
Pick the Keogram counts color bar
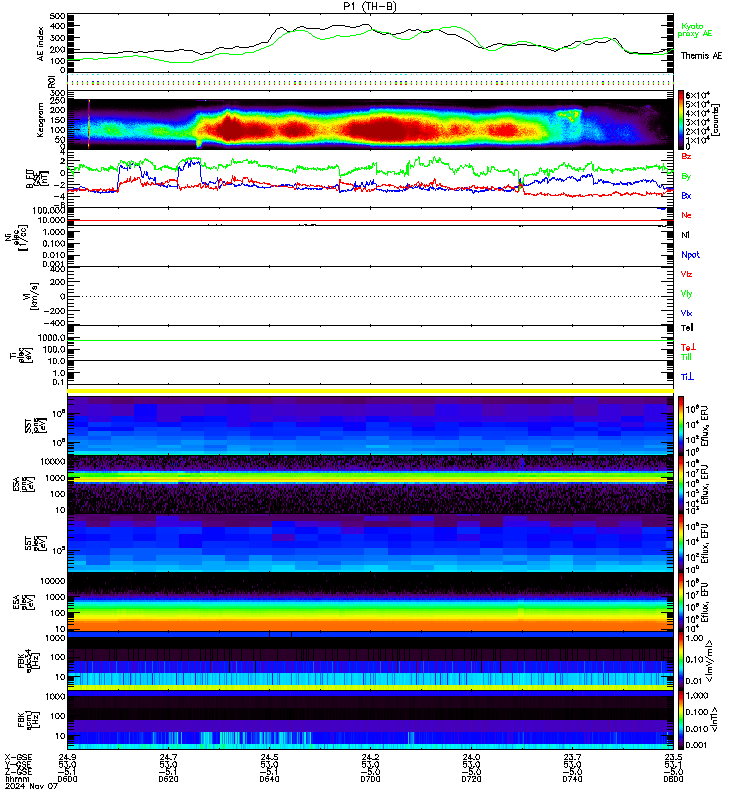coord(681,120)
